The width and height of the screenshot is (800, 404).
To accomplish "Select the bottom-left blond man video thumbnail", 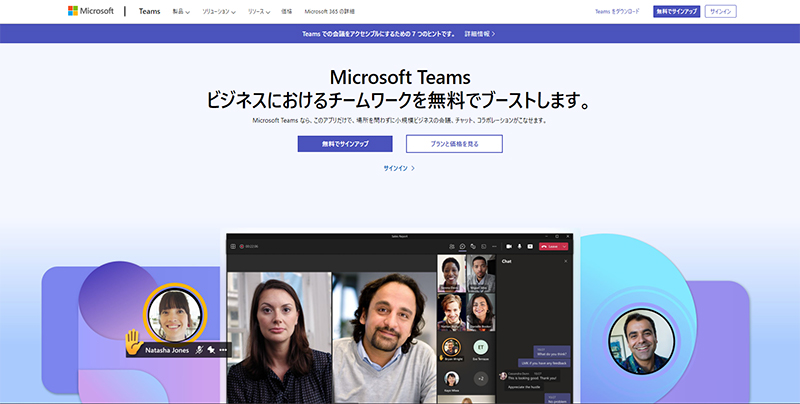I will (452, 312).
